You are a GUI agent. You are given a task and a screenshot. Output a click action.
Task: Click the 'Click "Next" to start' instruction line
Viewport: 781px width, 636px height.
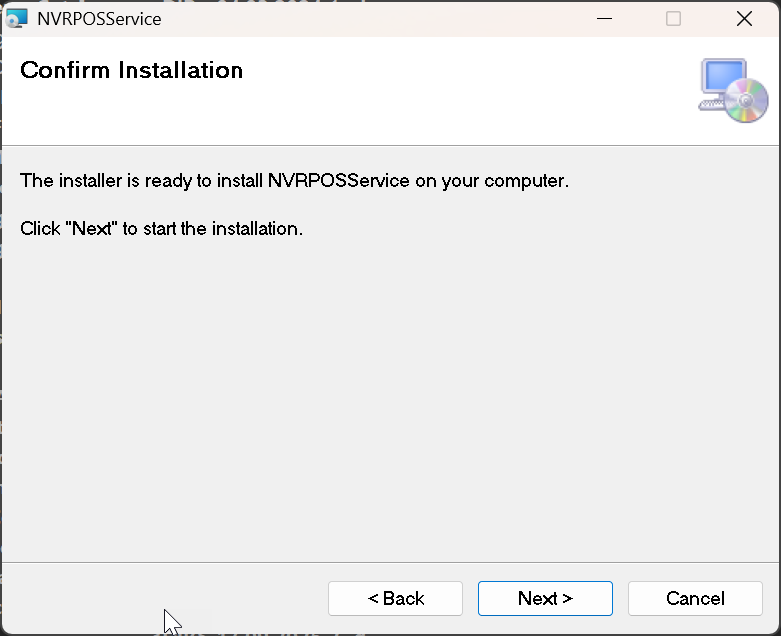(161, 229)
